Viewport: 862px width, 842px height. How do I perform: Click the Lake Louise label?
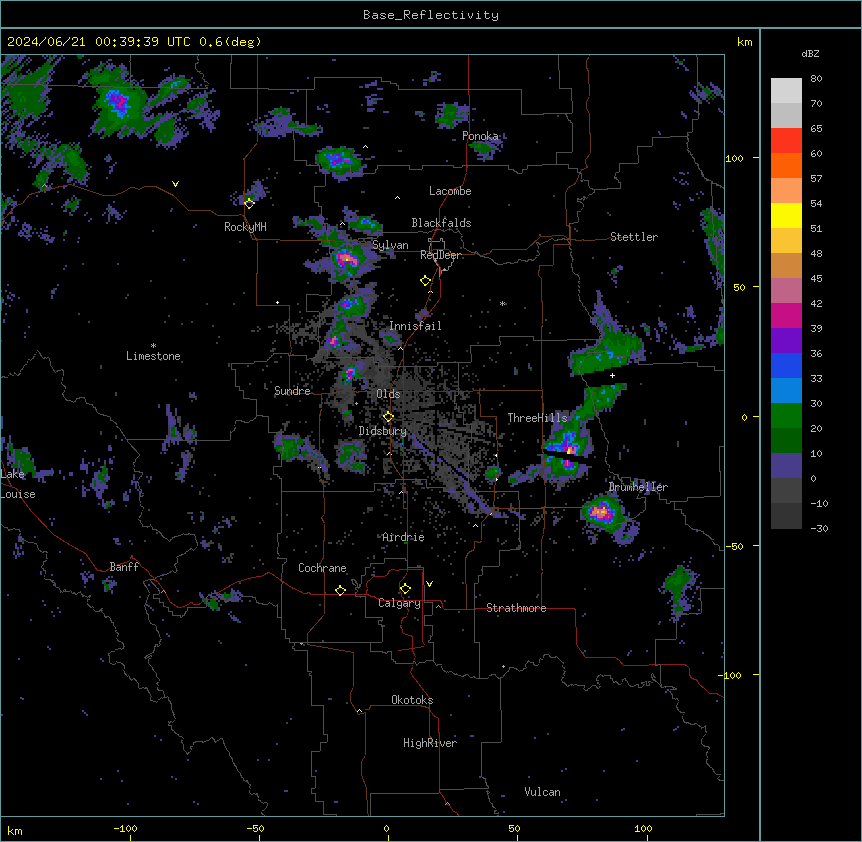click(x=18, y=484)
